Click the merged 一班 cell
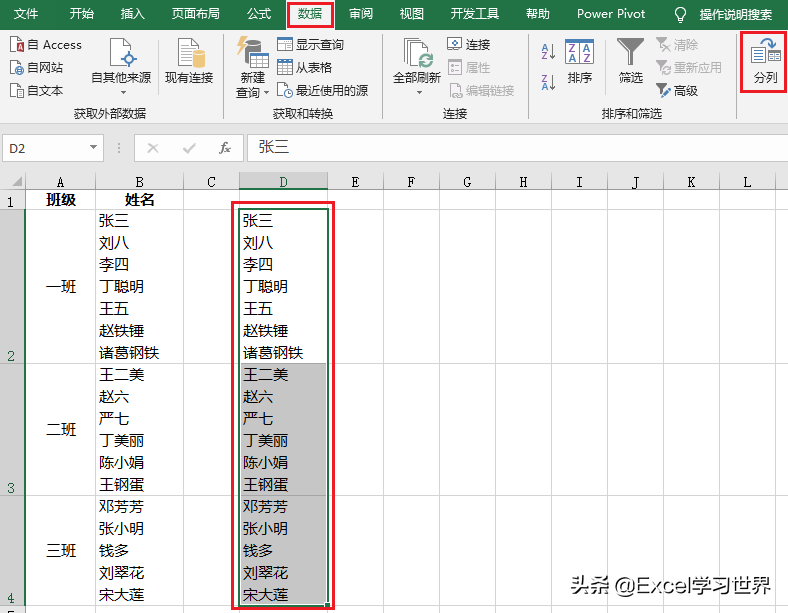788x613 pixels. click(x=60, y=287)
